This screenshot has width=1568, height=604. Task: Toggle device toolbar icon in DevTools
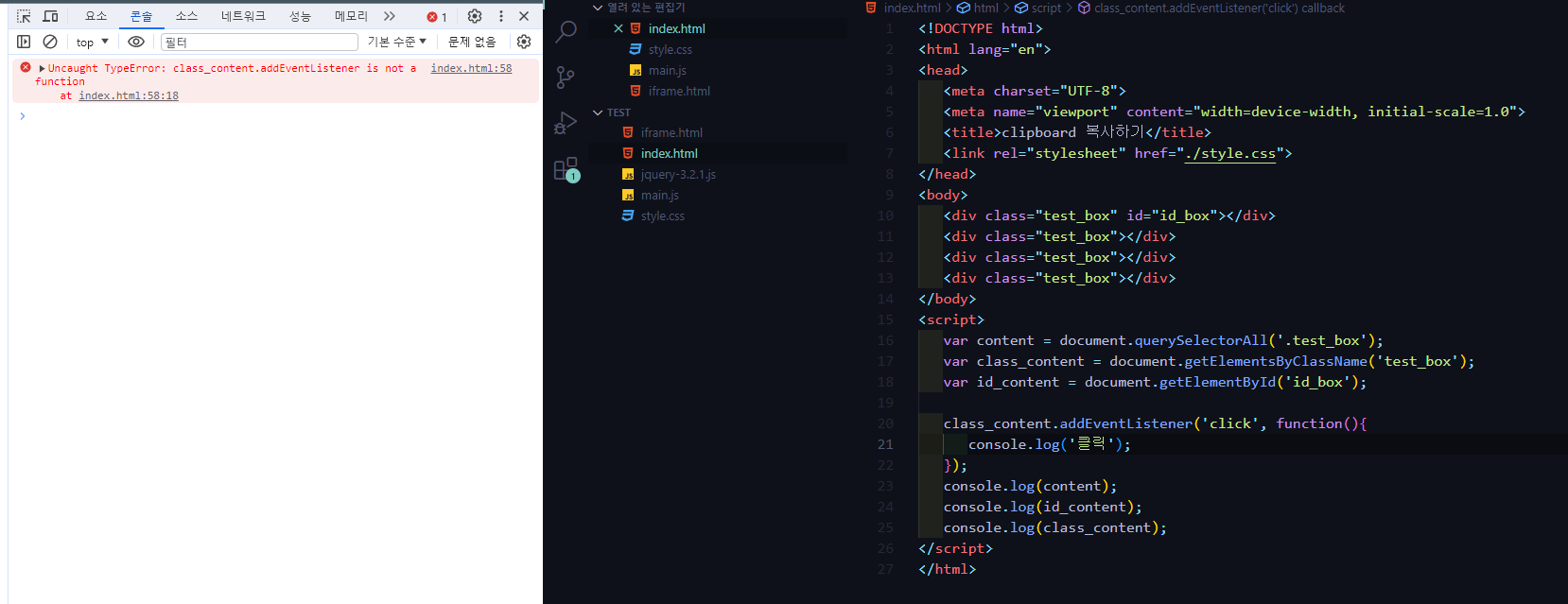pyautogui.click(x=50, y=16)
